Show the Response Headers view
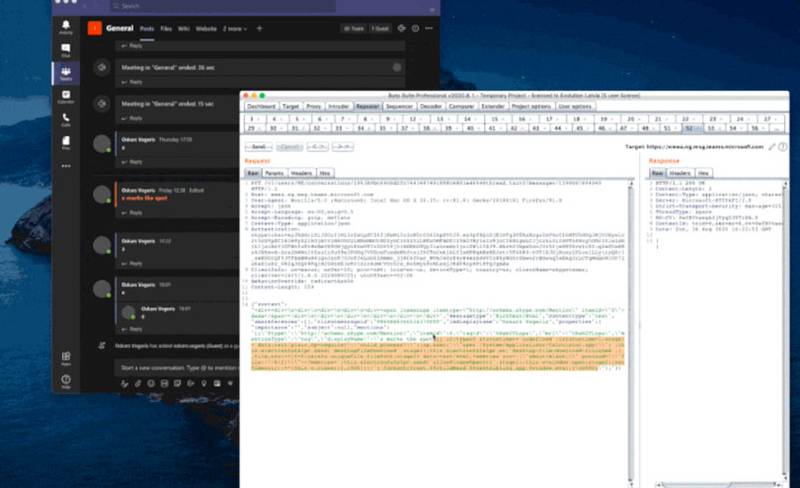This screenshot has height=488, width=800. click(x=680, y=173)
